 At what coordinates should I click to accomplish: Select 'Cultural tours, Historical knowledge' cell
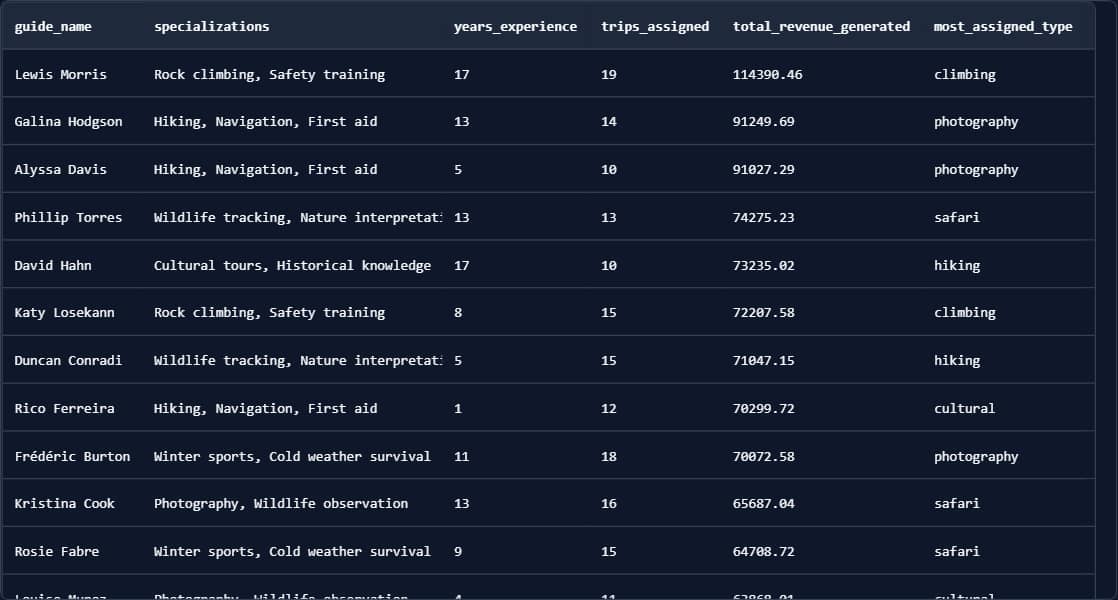click(292, 266)
